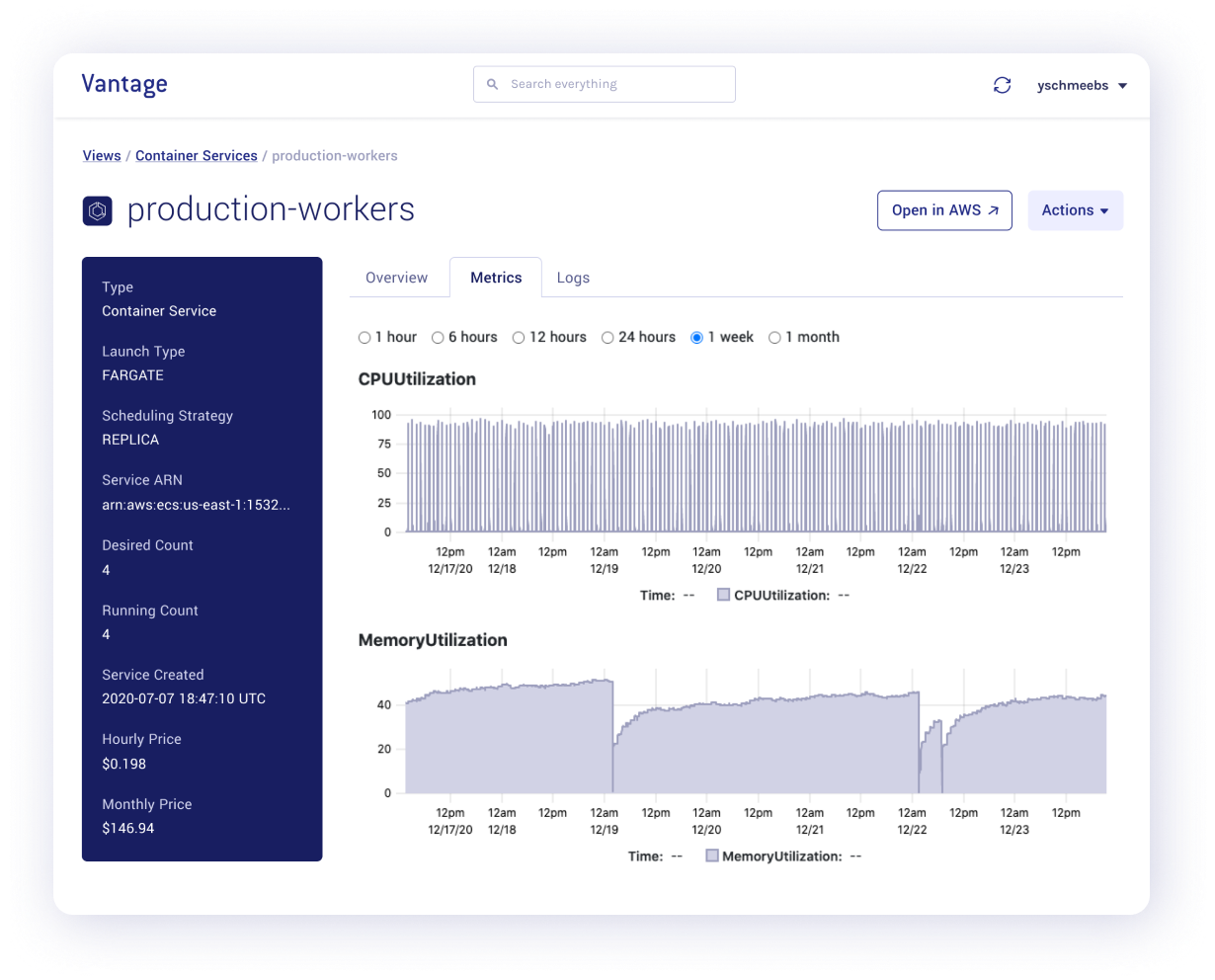Click the refresh sync icon
This screenshot has width=1215, height=980.
1003,86
